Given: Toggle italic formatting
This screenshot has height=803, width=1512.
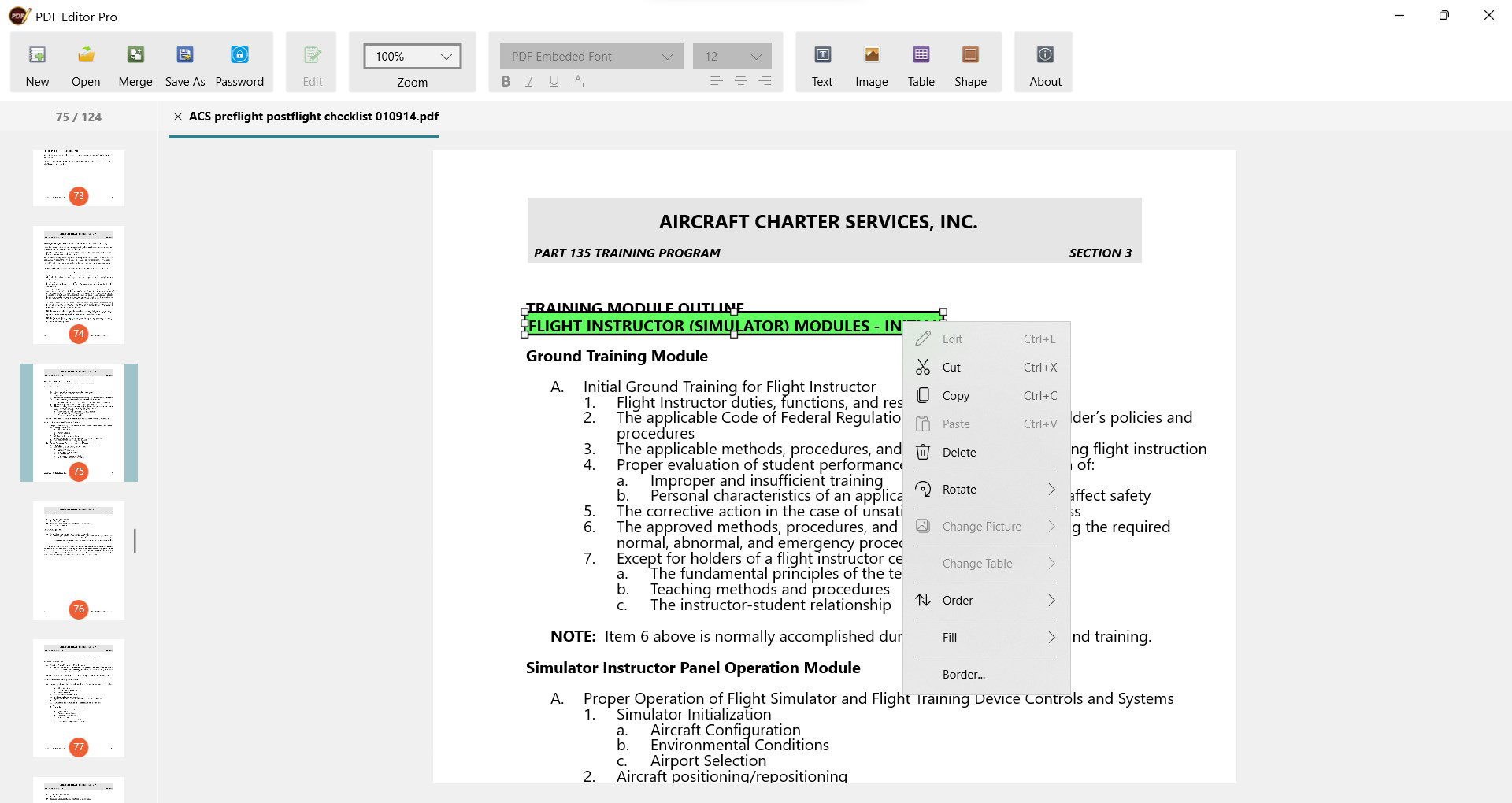Looking at the screenshot, I should pos(530,81).
